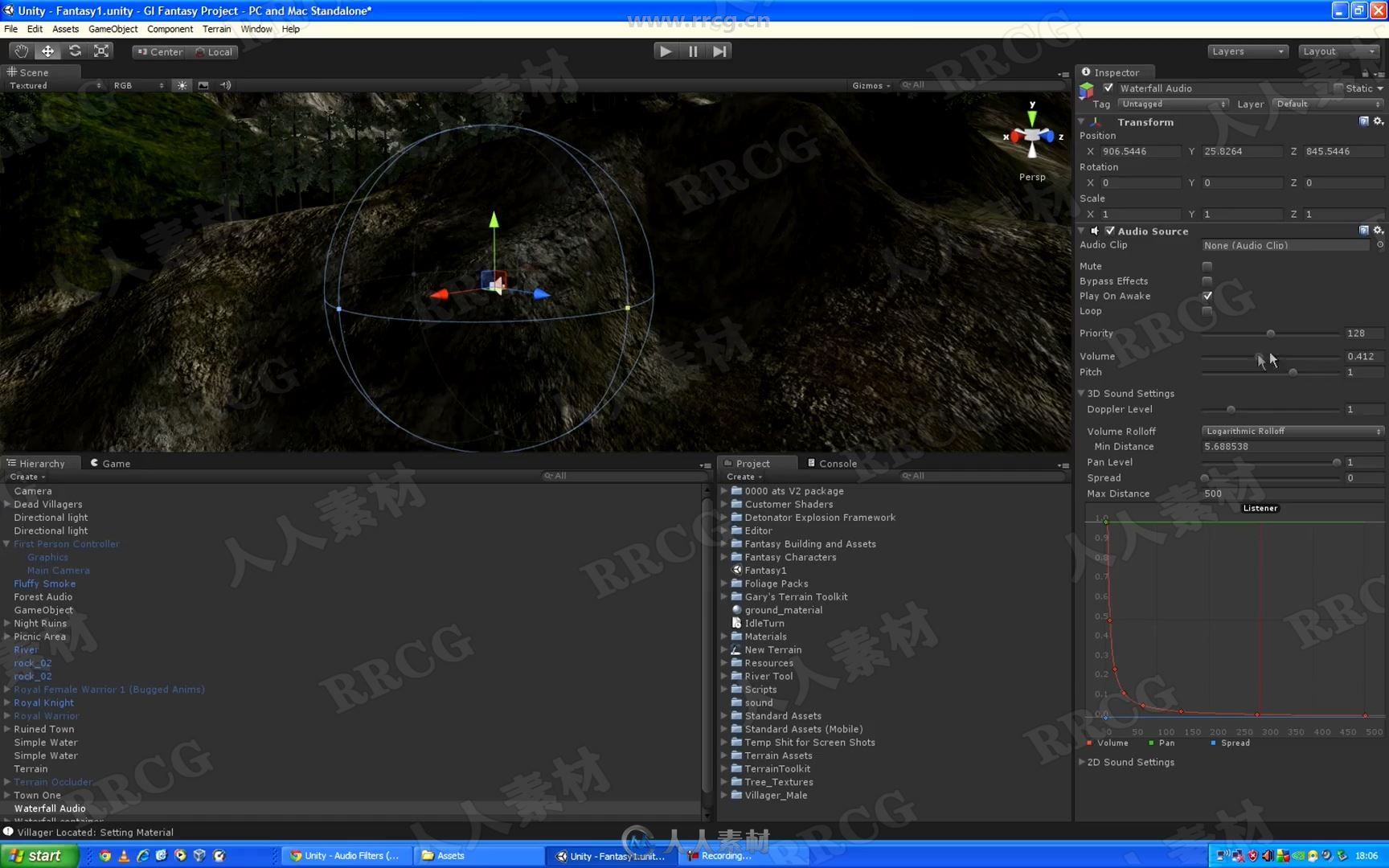
Task: Open Transform help book icon
Action: [1364, 121]
